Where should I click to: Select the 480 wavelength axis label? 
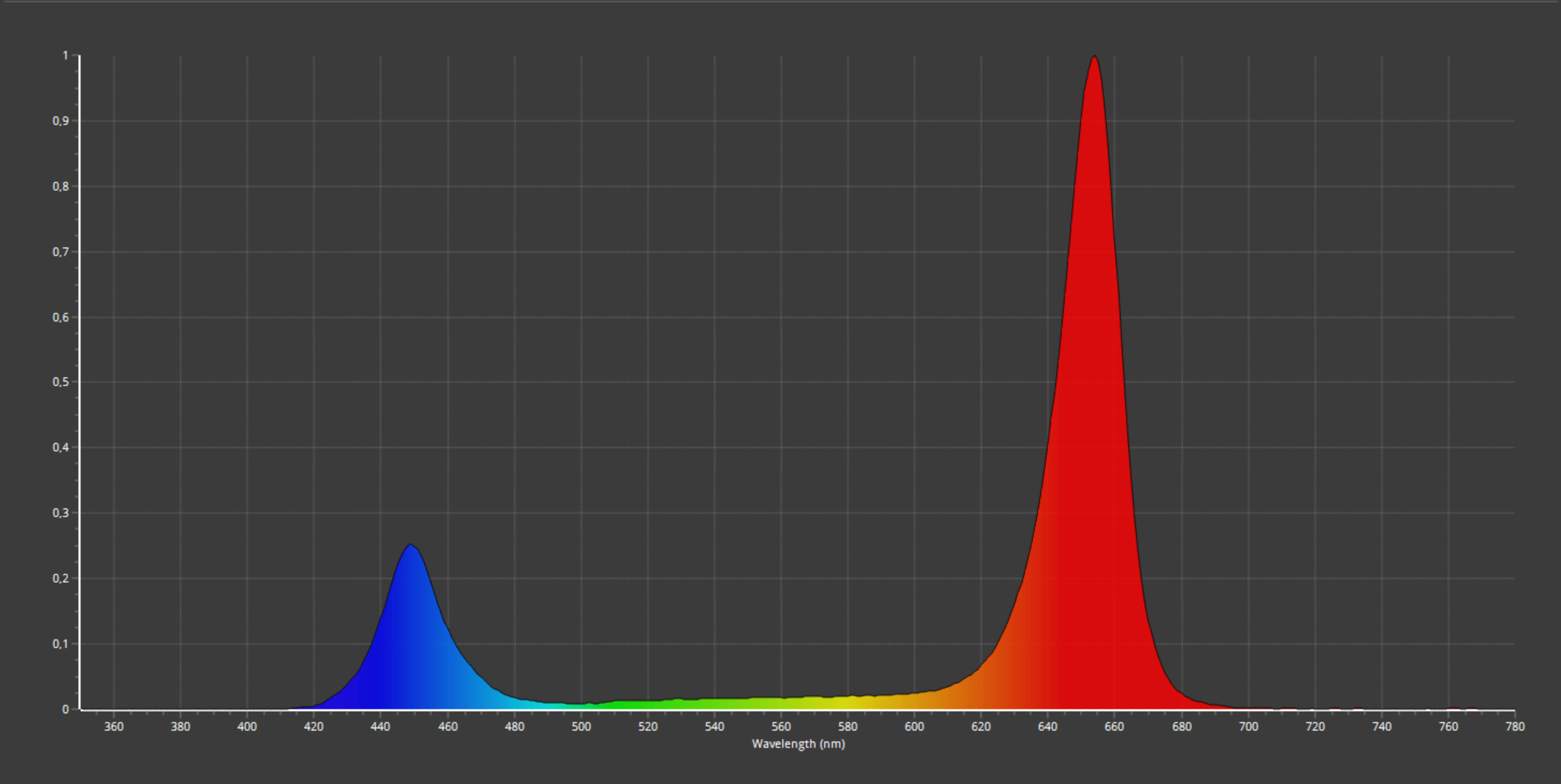click(x=514, y=727)
